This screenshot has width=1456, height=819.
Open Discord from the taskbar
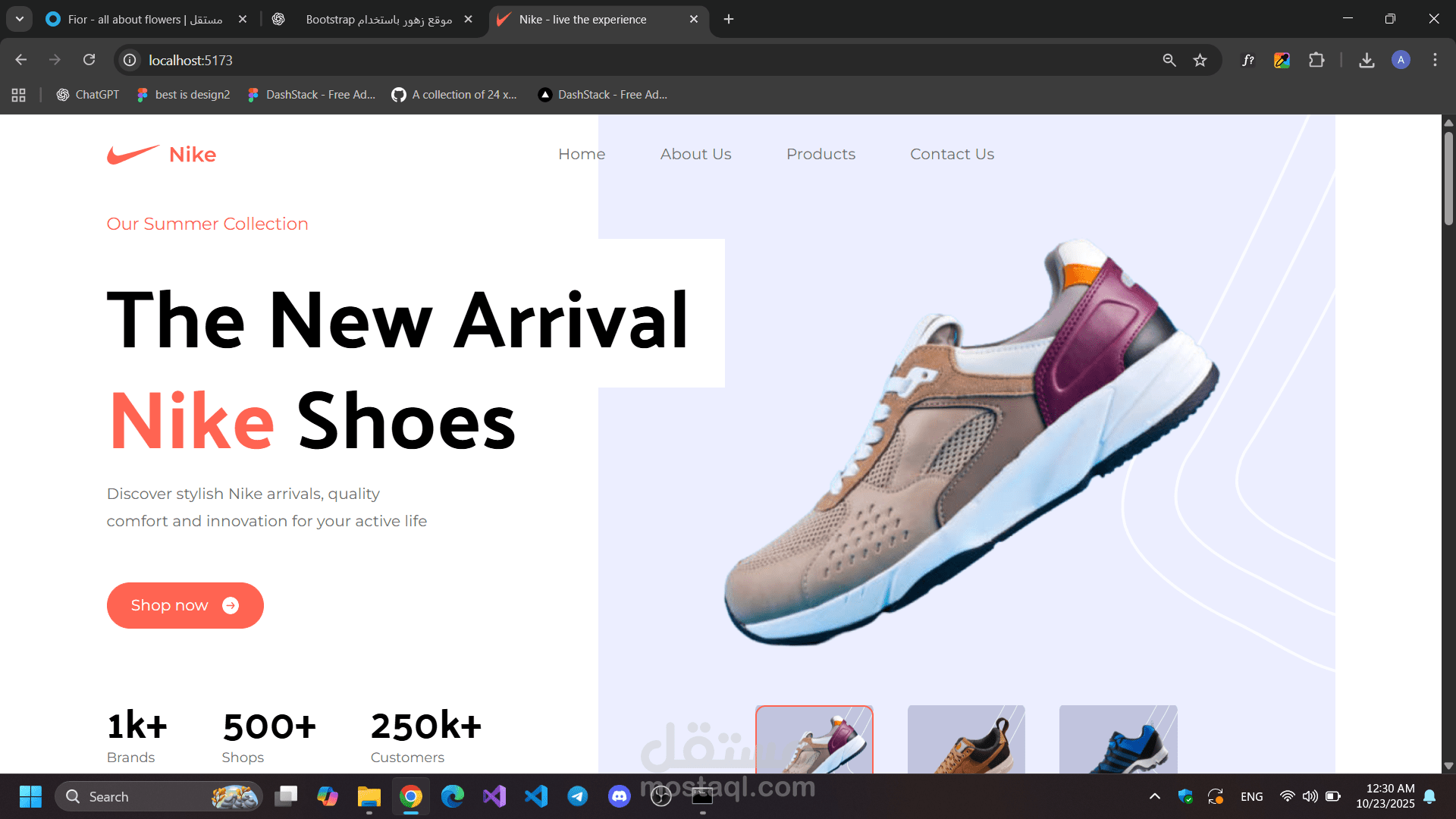[620, 796]
